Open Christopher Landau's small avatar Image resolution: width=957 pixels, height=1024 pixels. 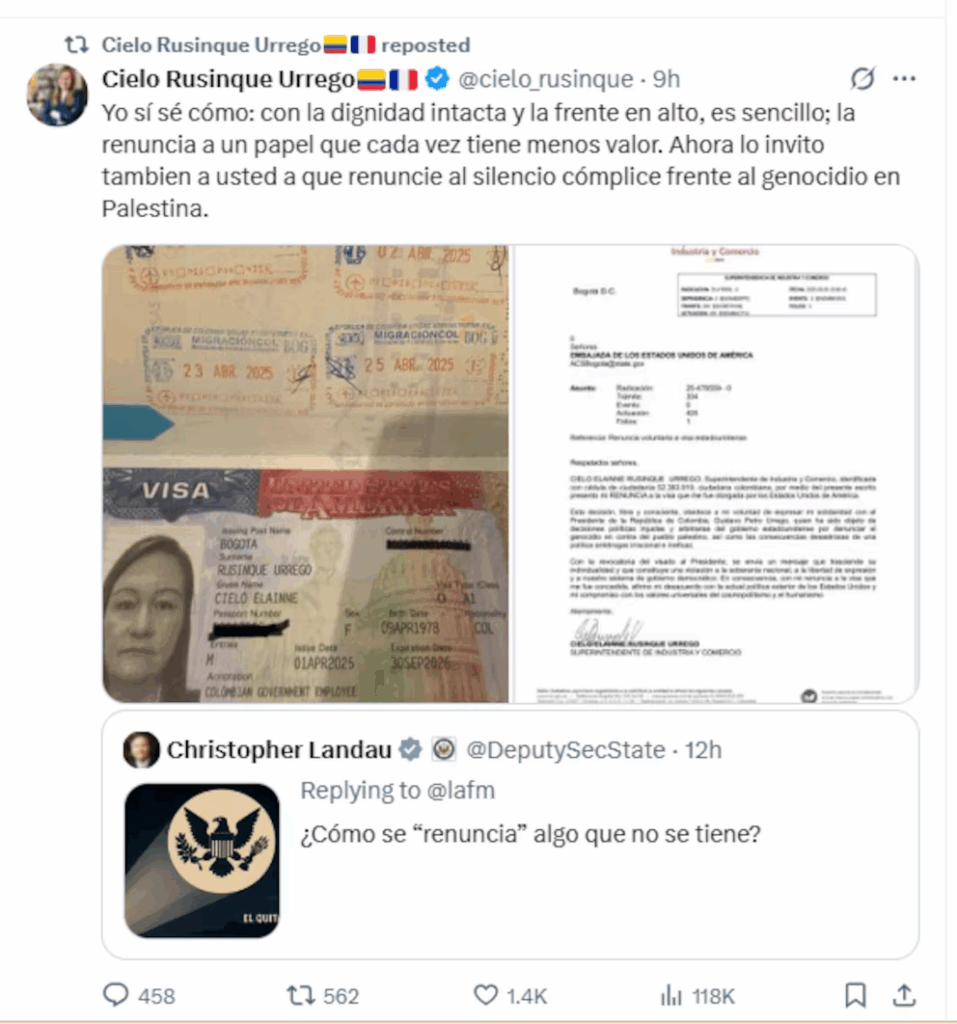[141, 749]
